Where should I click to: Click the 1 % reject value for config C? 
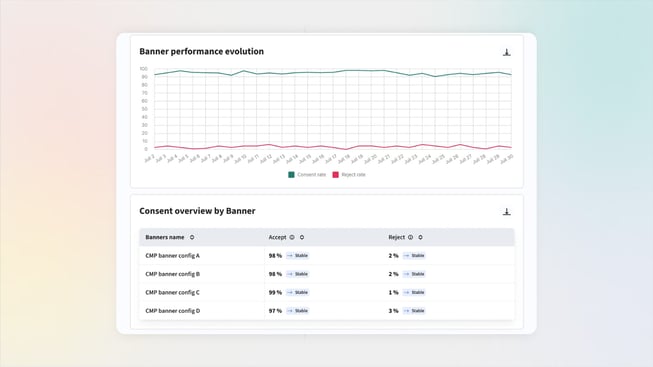pyautogui.click(x=394, y=292)
